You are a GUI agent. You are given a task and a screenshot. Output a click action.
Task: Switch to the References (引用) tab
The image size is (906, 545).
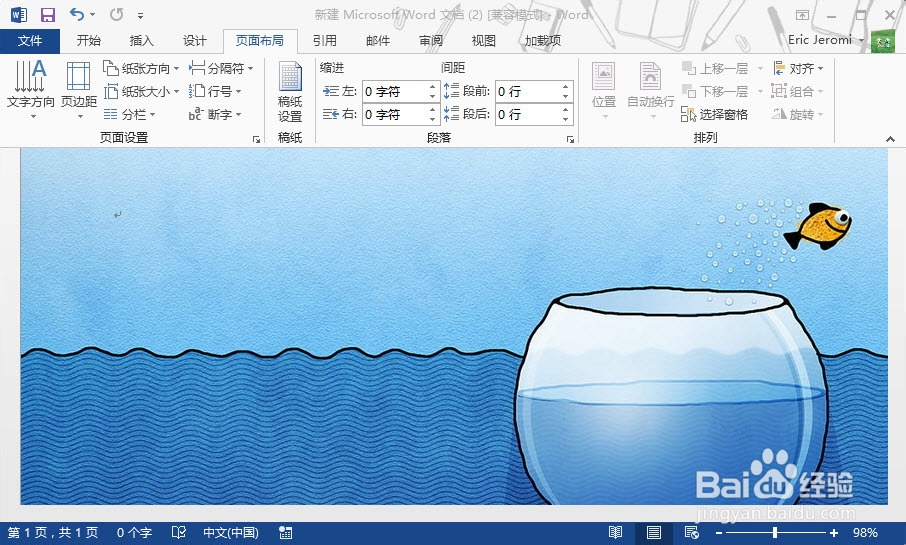point(325,40)
